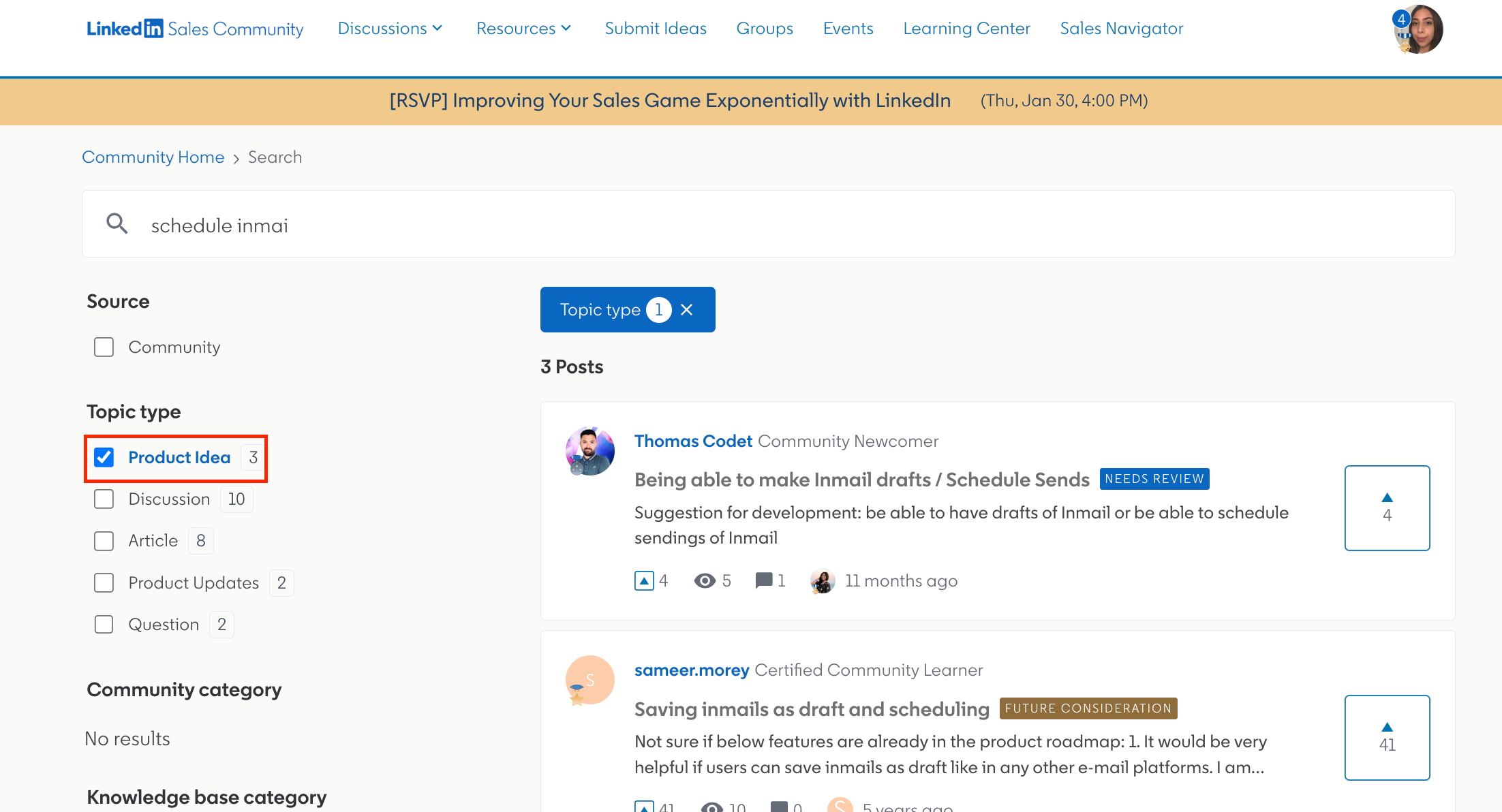
Task: Check the Discussion topic type checkbox
Action: click(104, 499)
